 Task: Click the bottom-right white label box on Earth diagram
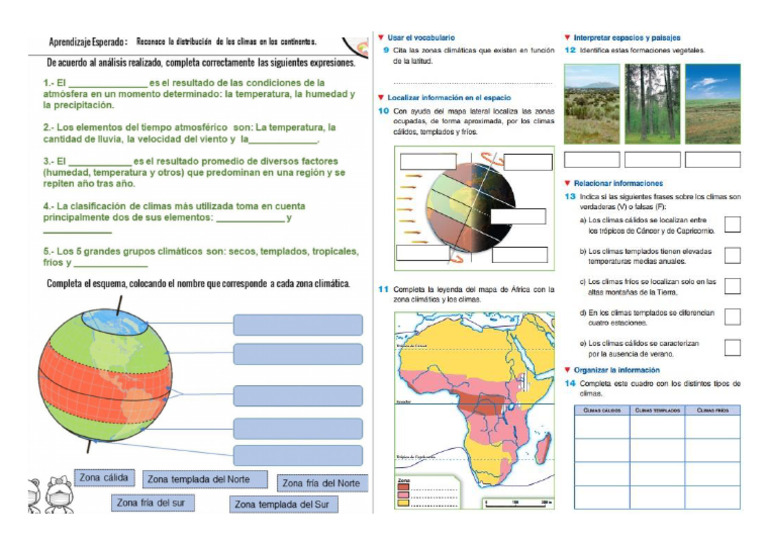pyautogui.click(x=520, y=255)
